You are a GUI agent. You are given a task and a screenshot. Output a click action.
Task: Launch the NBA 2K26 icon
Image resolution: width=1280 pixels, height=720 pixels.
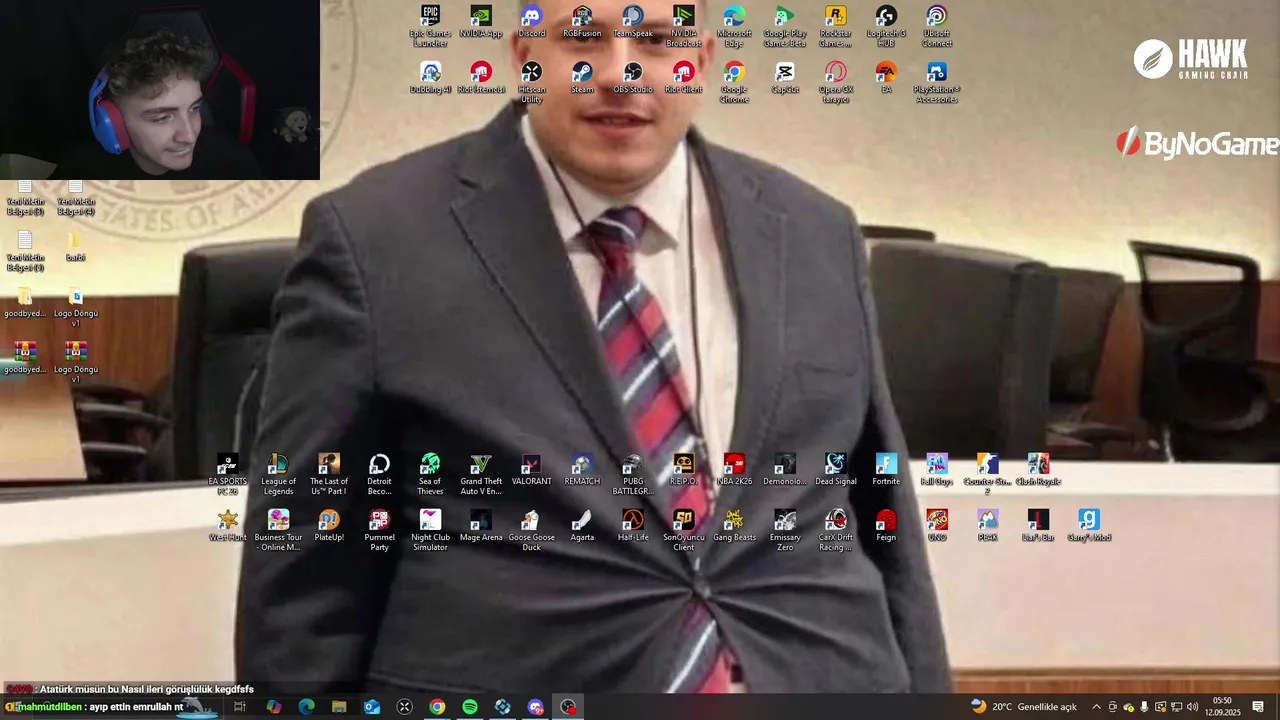[x=734, y=470]
